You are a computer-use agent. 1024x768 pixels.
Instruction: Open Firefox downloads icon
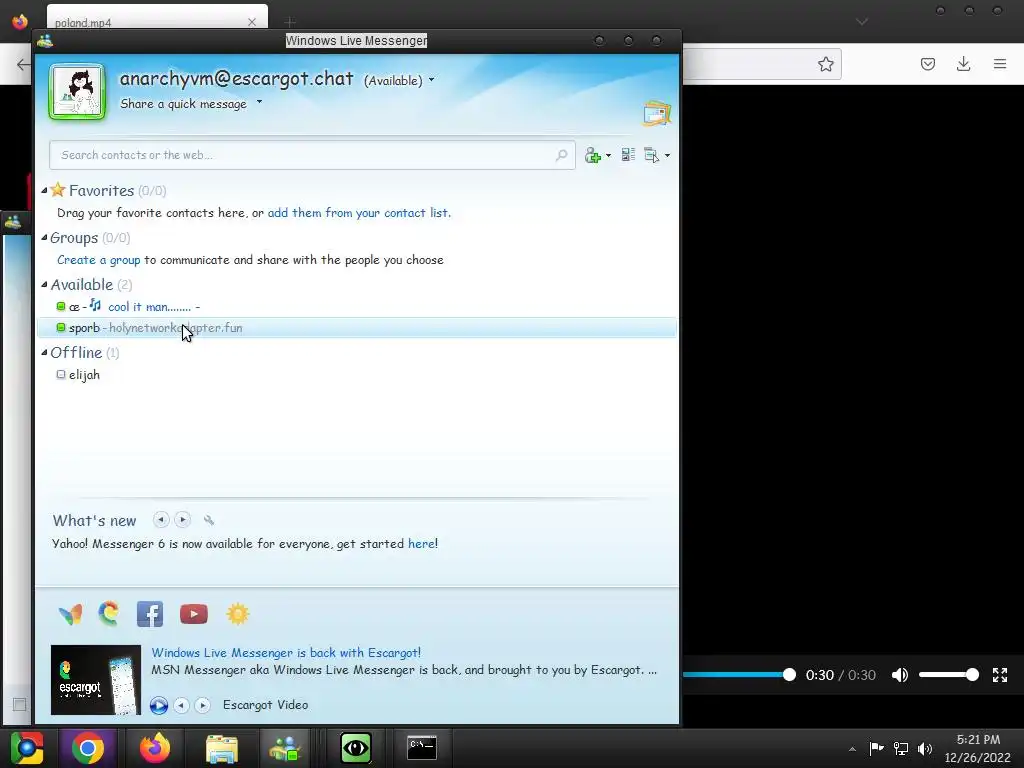[963, 64]
